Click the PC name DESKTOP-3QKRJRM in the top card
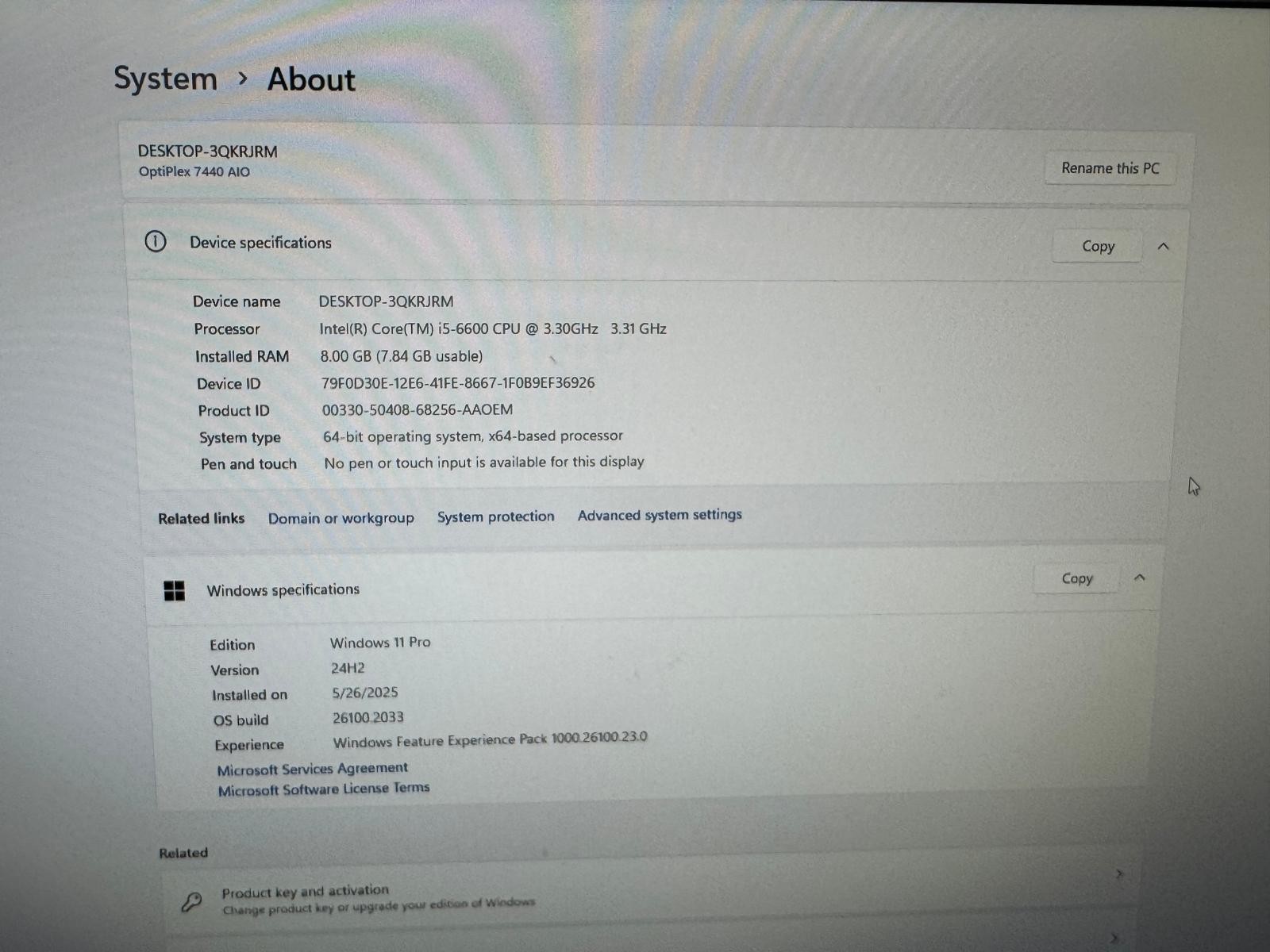 click(208, 152)
